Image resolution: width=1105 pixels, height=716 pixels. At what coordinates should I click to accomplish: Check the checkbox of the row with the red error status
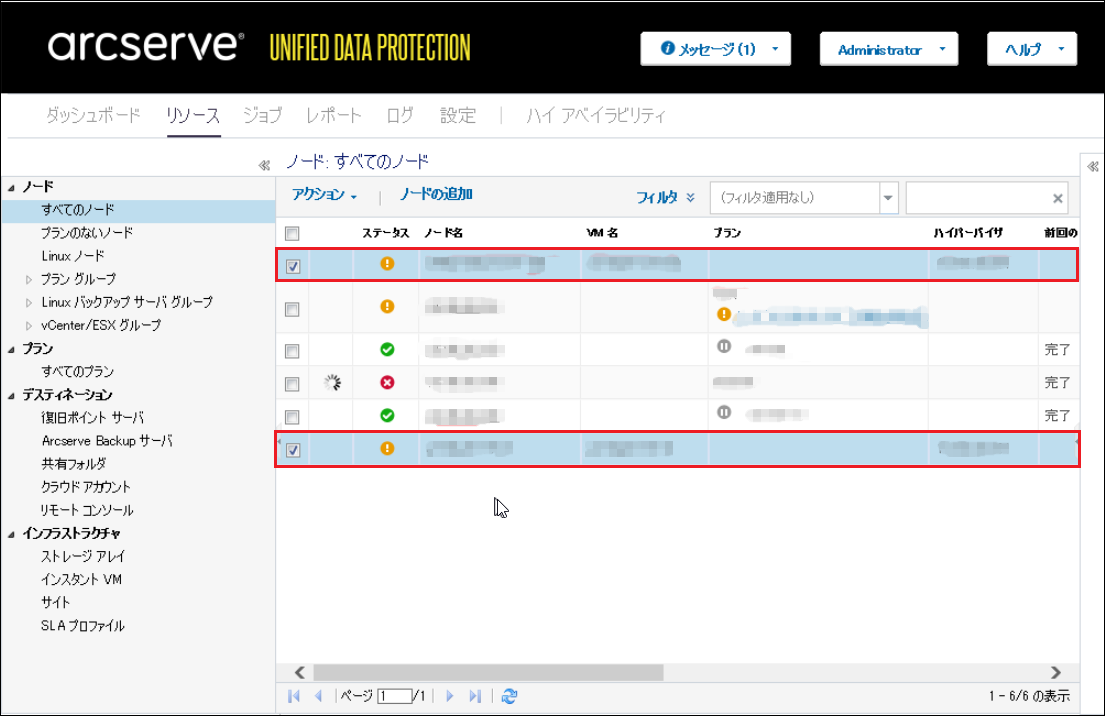[292, 383]
